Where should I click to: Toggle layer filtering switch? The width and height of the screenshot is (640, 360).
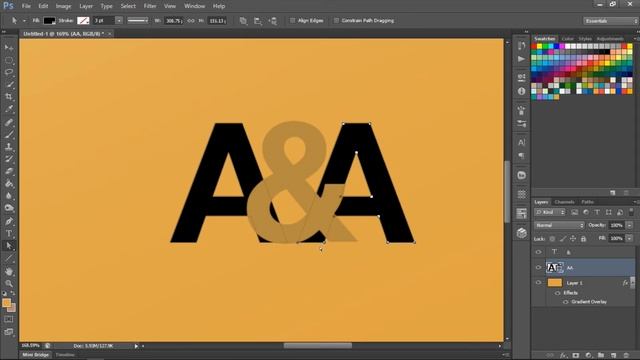point(631,212)
